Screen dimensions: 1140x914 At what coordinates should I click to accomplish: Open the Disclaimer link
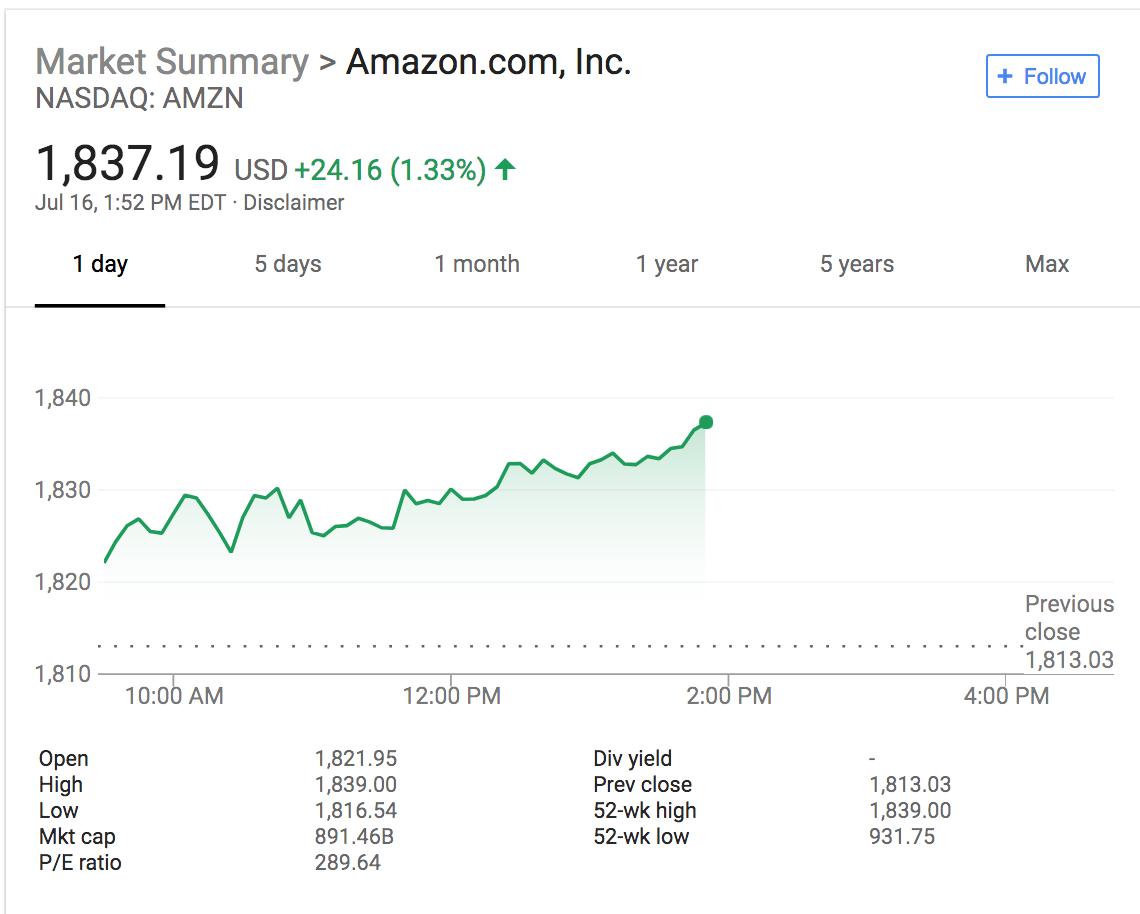point(294,202)
